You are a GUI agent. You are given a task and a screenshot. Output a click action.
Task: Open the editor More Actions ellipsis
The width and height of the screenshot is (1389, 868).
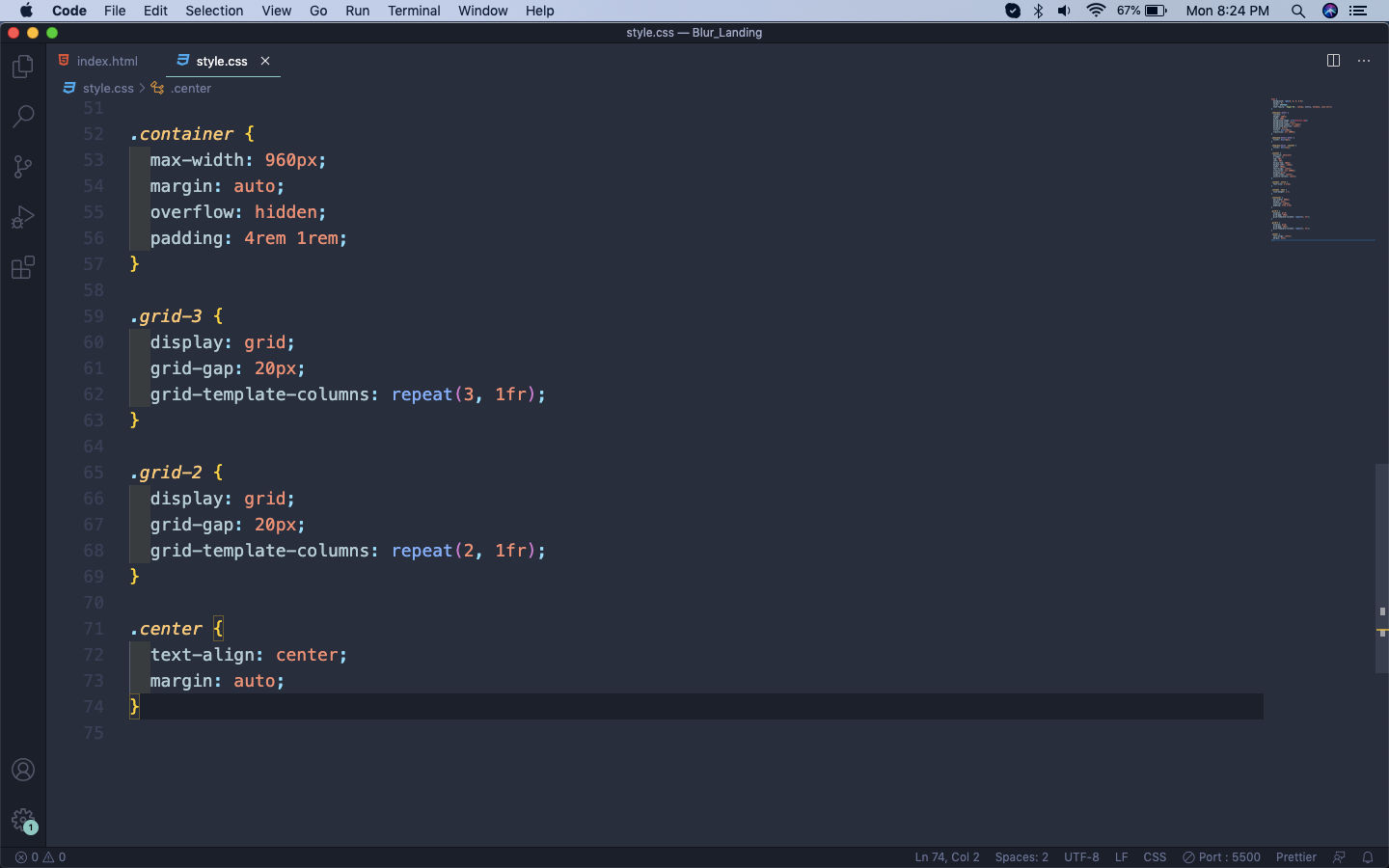point(1364,61)
